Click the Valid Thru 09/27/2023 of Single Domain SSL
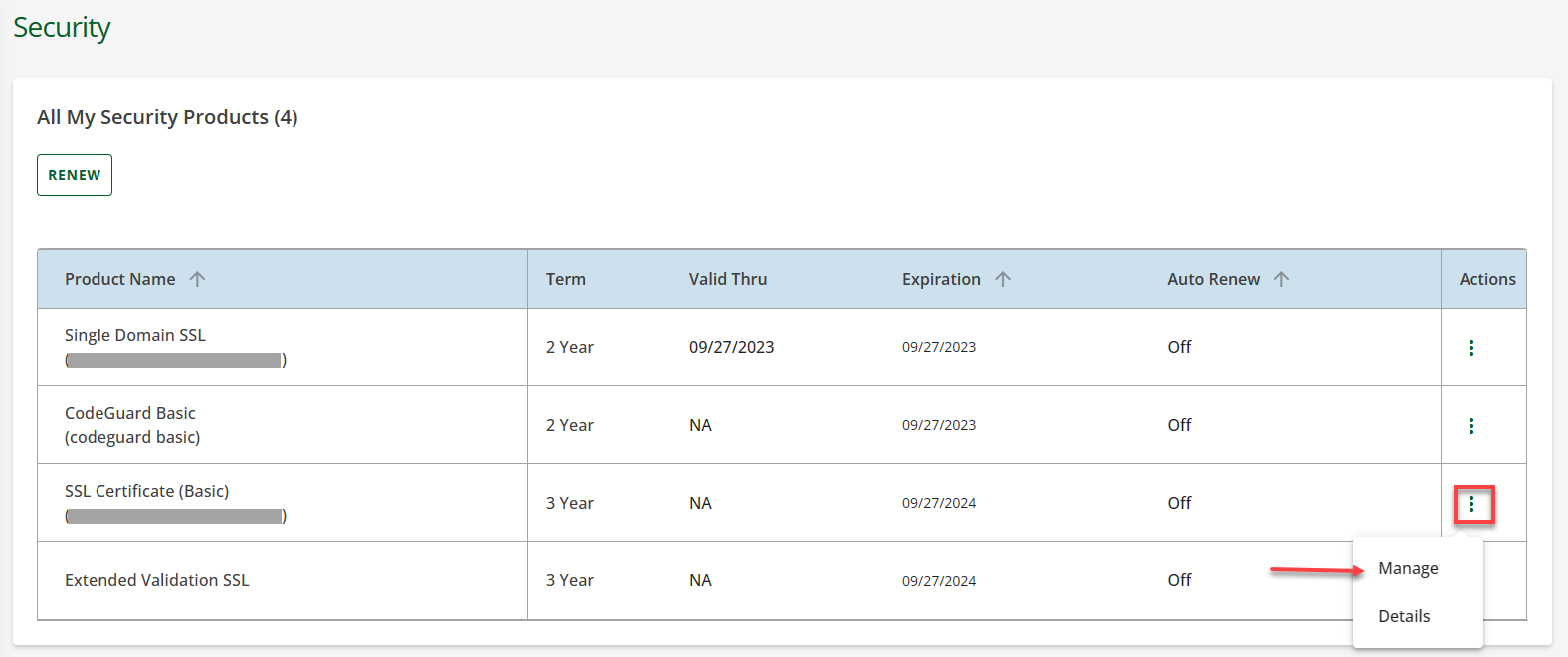 (x=732, y=347)
